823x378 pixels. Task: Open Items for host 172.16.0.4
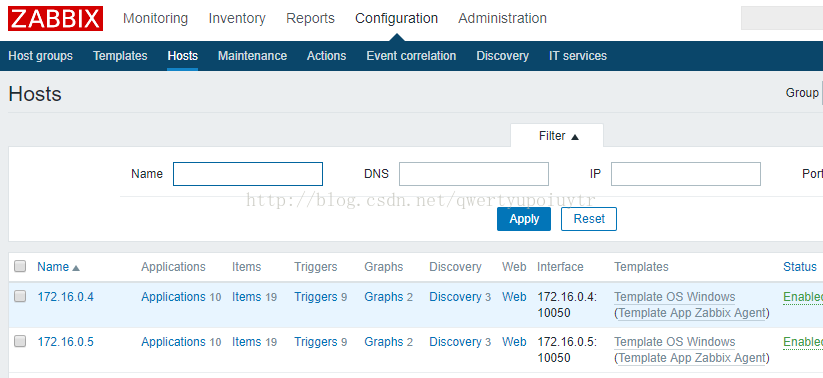(x=246, y=297)
